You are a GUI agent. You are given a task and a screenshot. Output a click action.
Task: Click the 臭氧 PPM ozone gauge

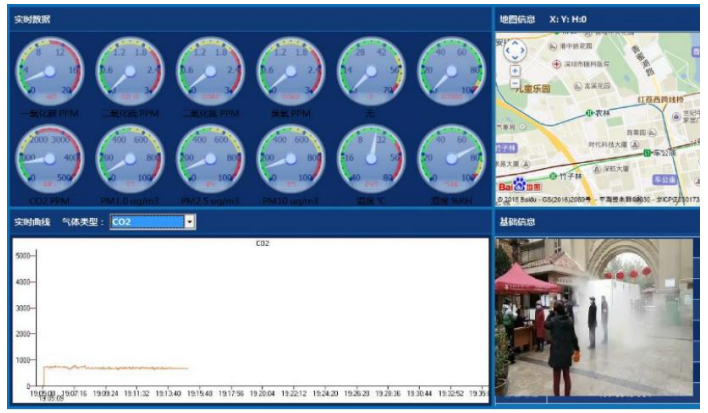pyautogui.click(x=290, y=71)
